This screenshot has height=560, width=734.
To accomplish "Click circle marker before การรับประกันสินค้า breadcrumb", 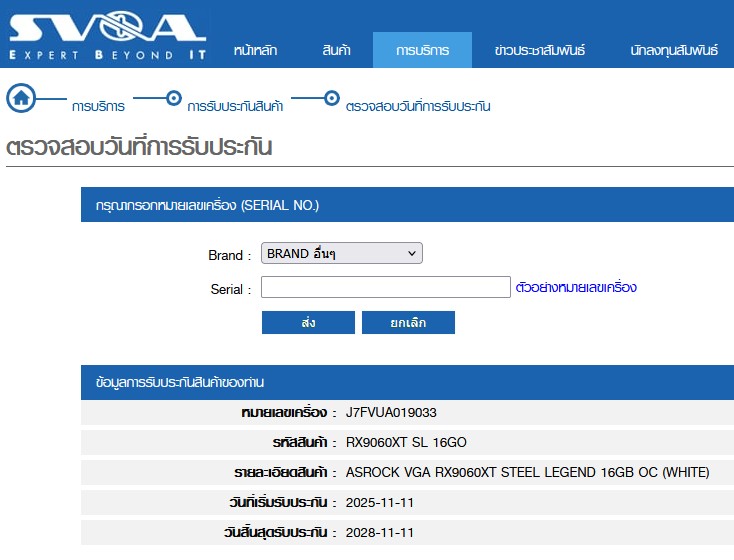I will [x=173, y=98].
